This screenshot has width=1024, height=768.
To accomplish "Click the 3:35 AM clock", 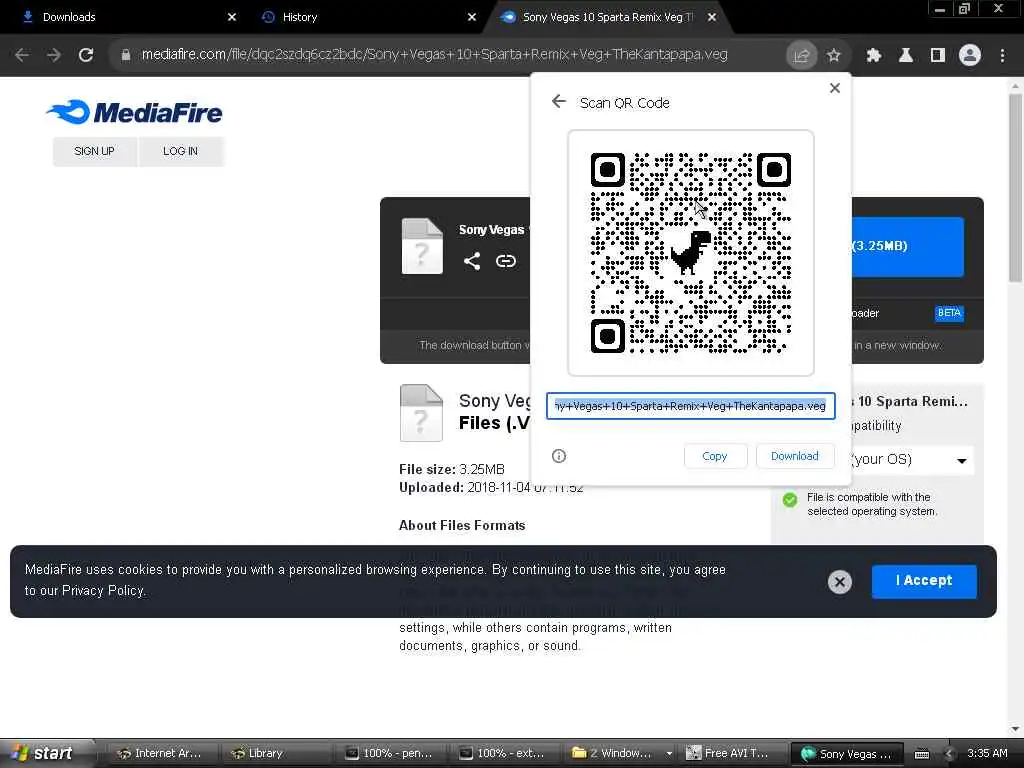I will [987, 753].
